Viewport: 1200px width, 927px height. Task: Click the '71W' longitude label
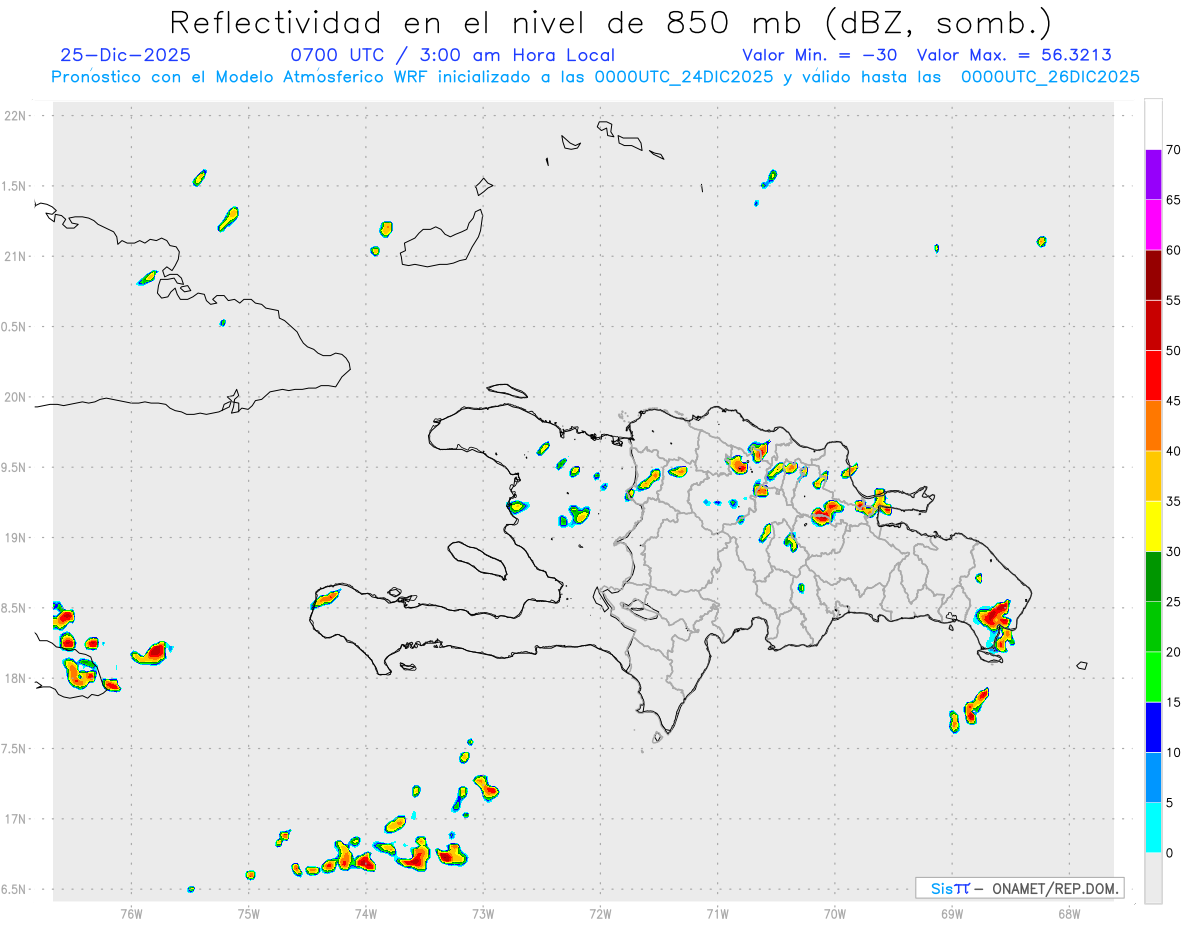point(717,913)
